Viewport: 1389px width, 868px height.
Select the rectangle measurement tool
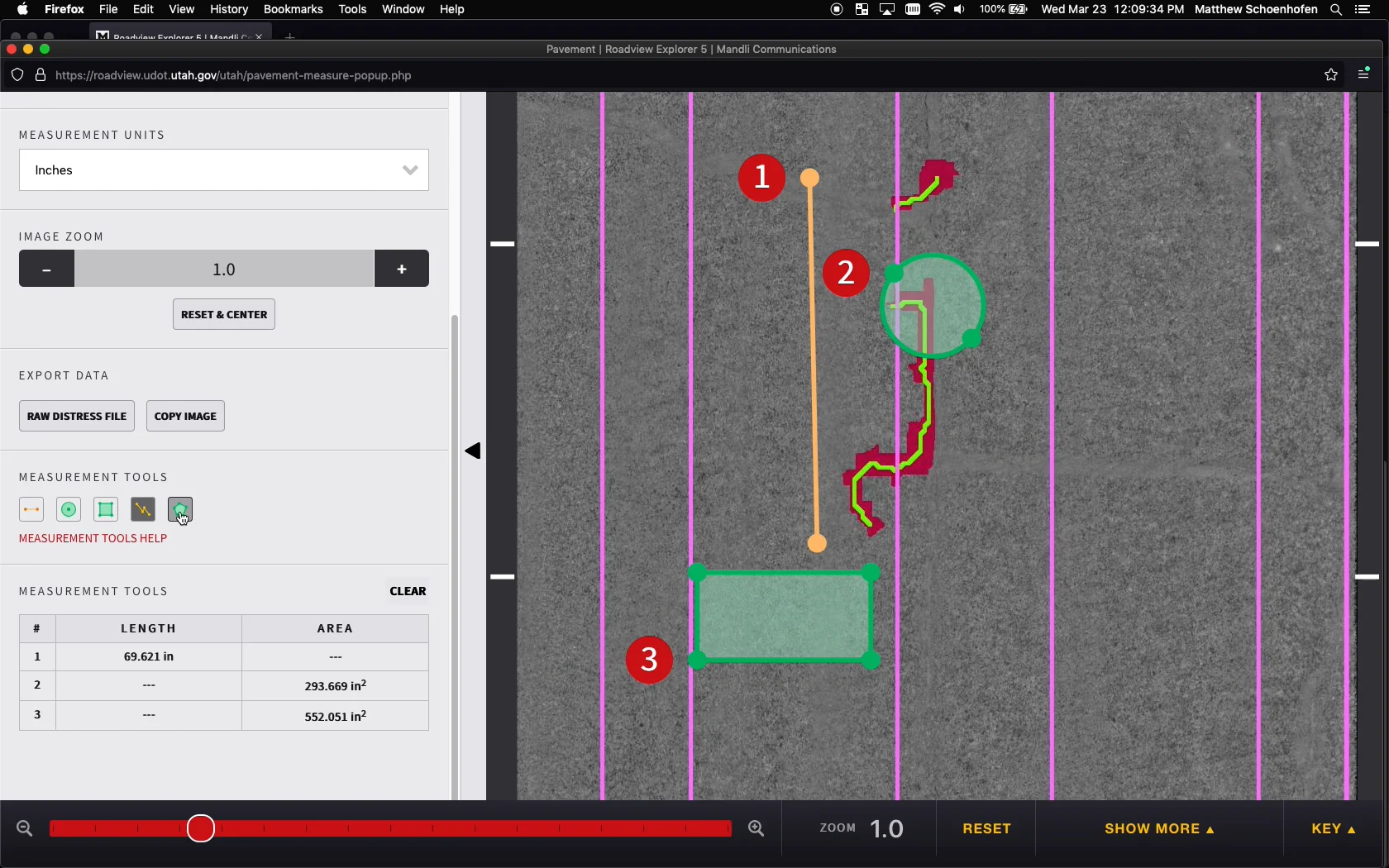[105, 510]
